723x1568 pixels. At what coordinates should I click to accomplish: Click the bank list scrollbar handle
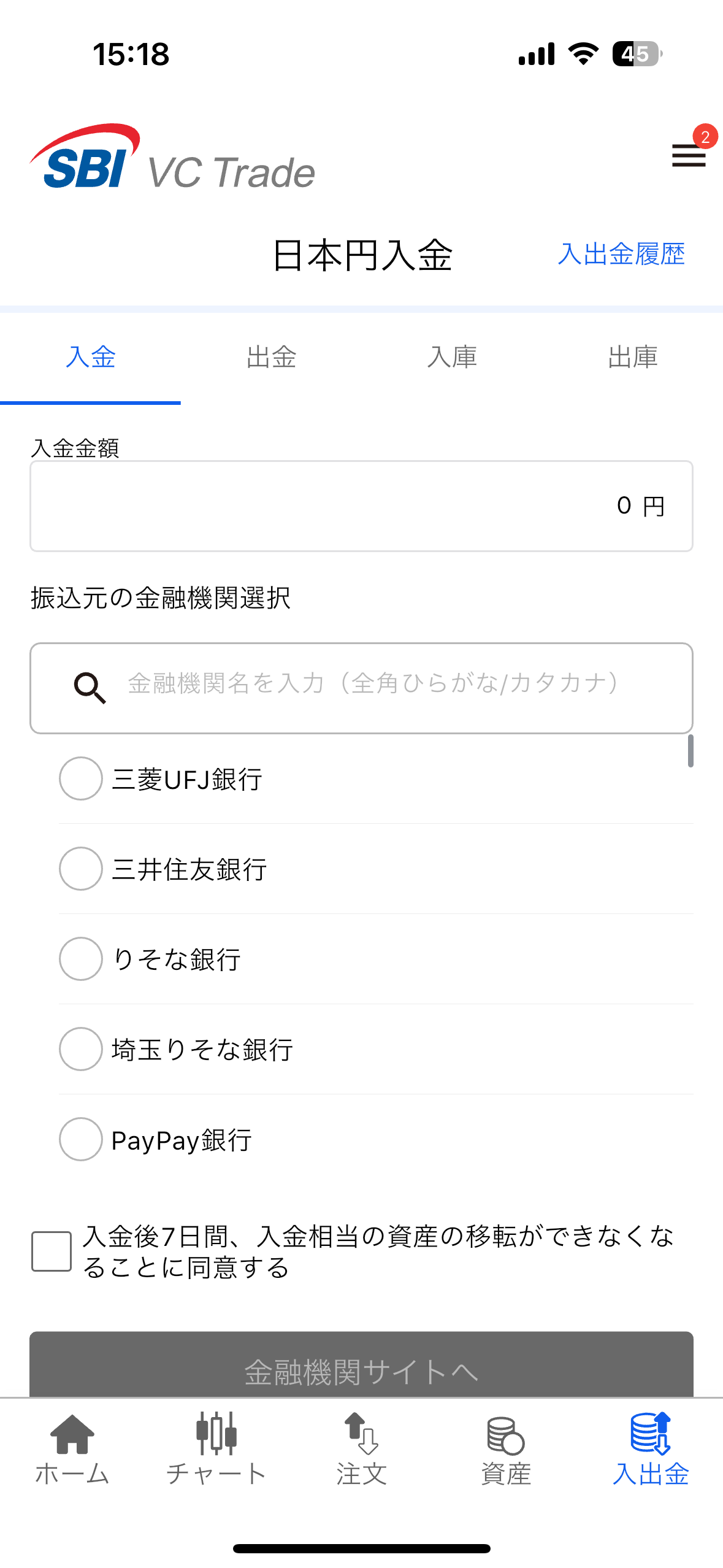pos(690,751)
